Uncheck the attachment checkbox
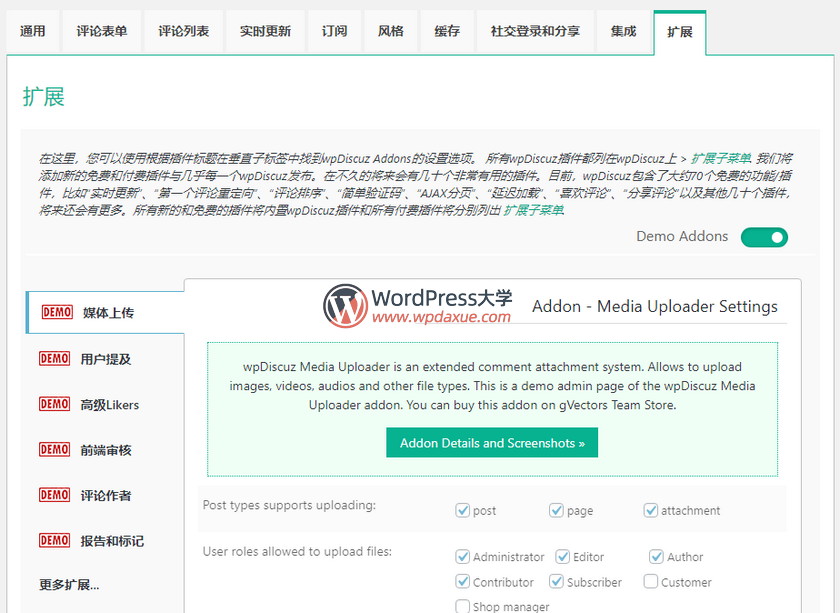The height and width of the screenshot is (613, 840). pos(650,510)
